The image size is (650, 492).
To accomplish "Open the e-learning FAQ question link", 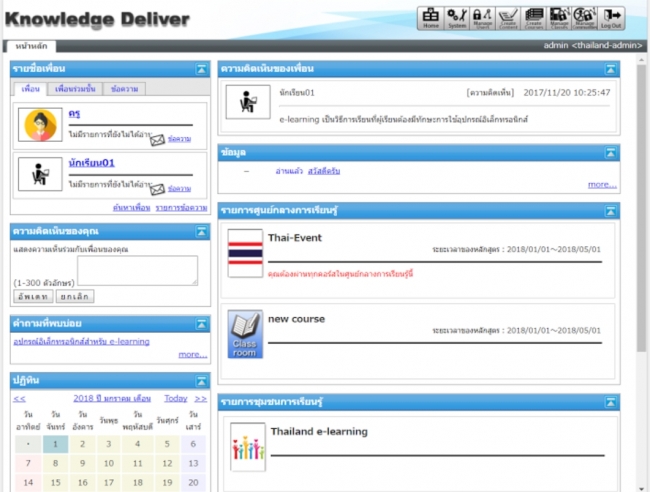I will pyautogui.click(x=82, y=342).
